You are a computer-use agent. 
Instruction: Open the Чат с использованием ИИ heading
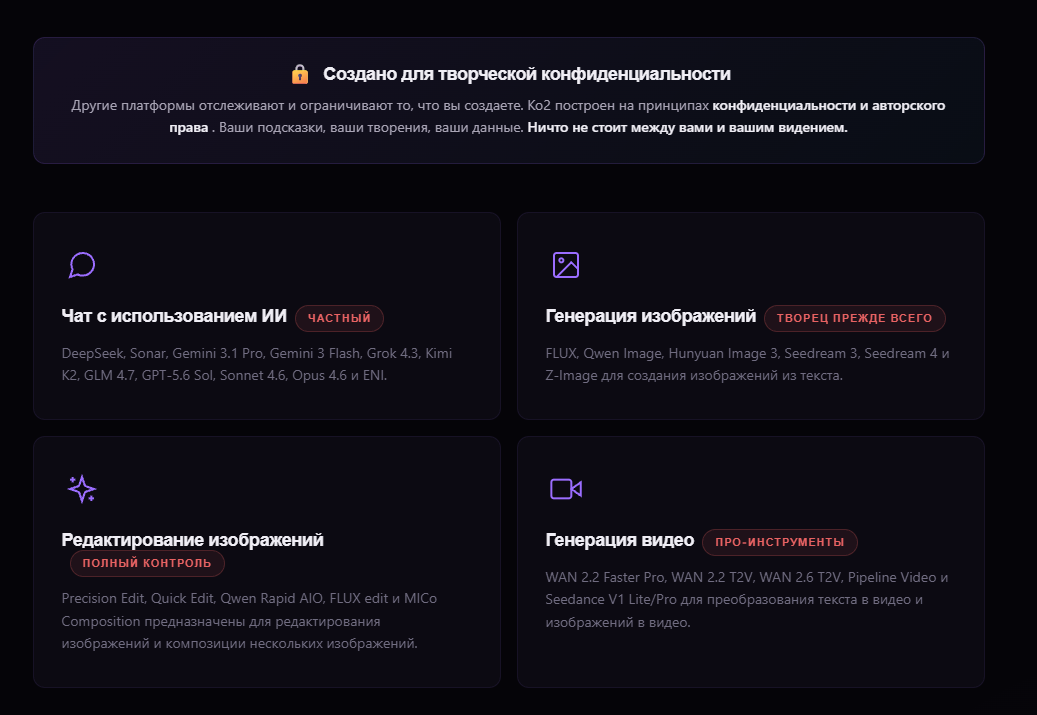point(174,316)
